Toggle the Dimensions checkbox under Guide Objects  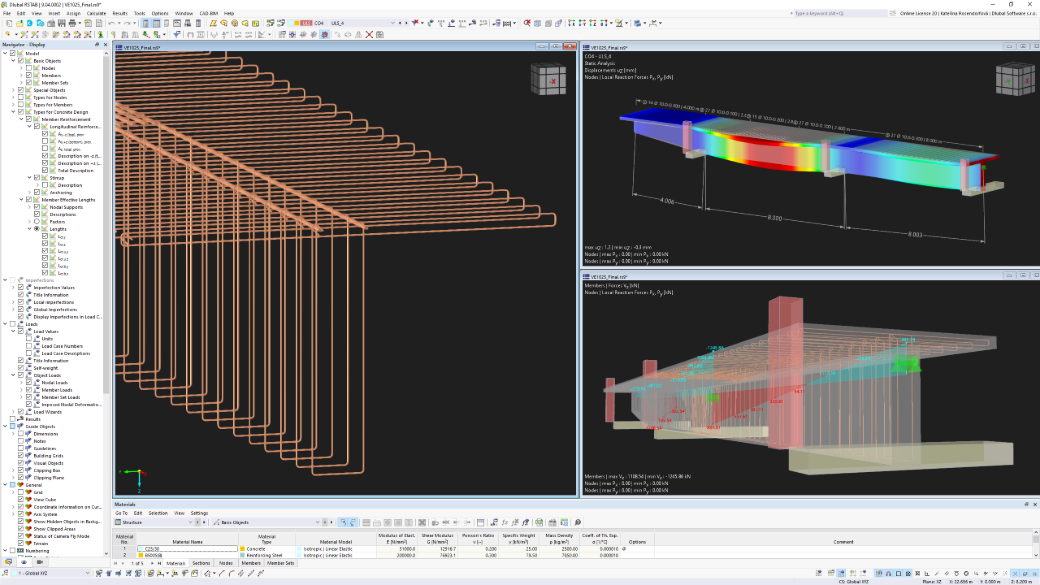pos(21,434)
